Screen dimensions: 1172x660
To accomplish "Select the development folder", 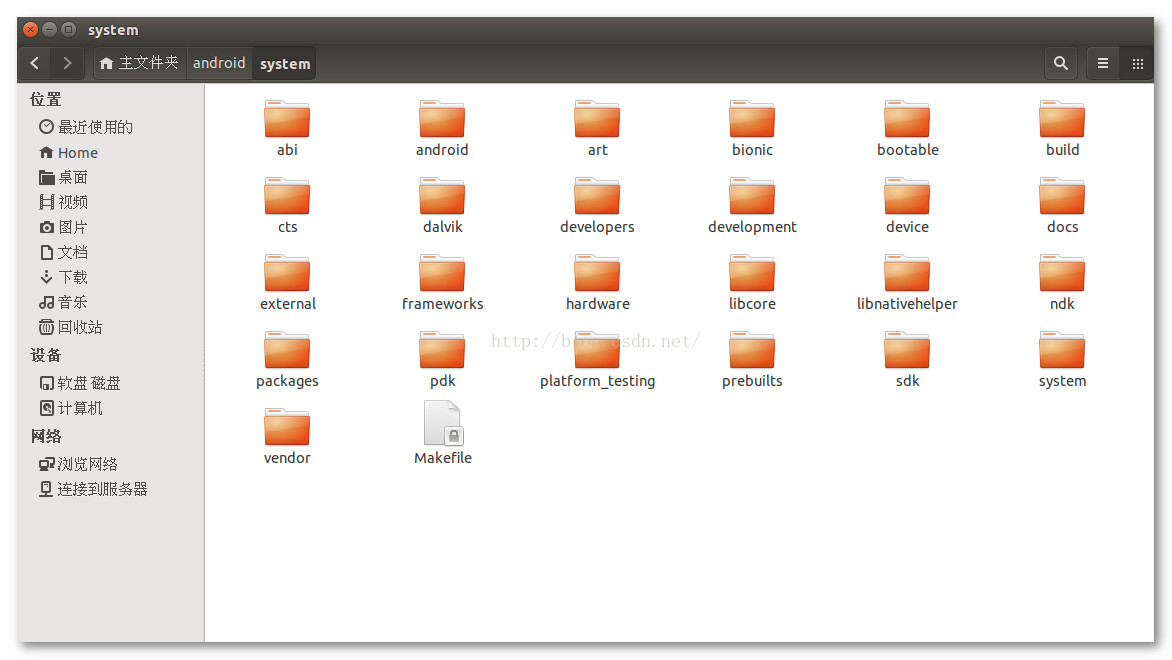I will click(752, 206).
